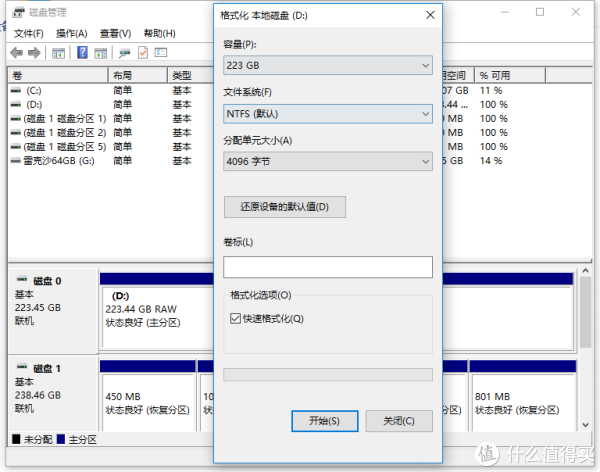
Task: Click 223.45 GB size of 磁盘 0
Action: (x=38, y=308)
